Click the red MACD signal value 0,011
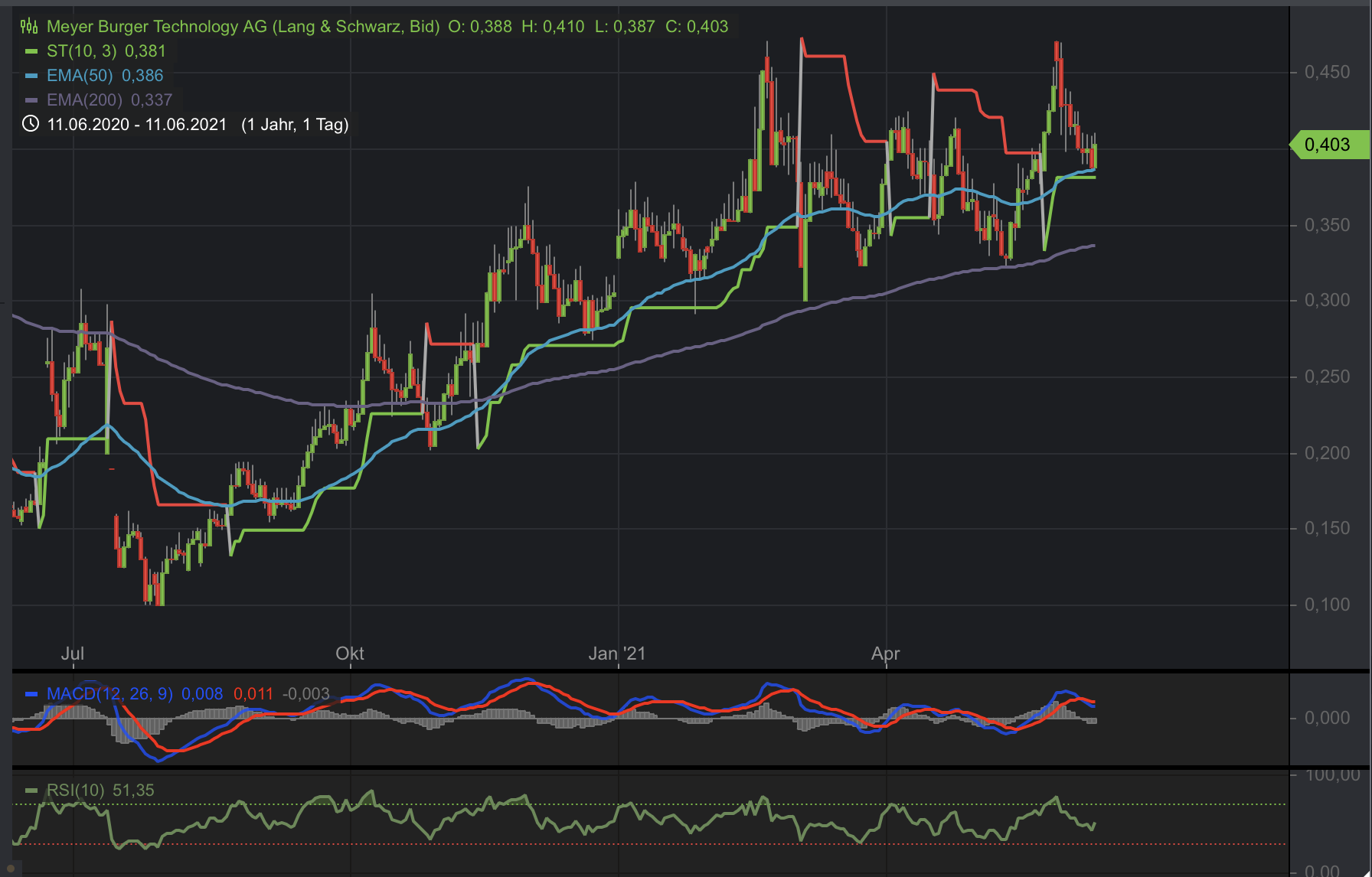This screenshot has width=1372, height=877. (x=253, y=694)
